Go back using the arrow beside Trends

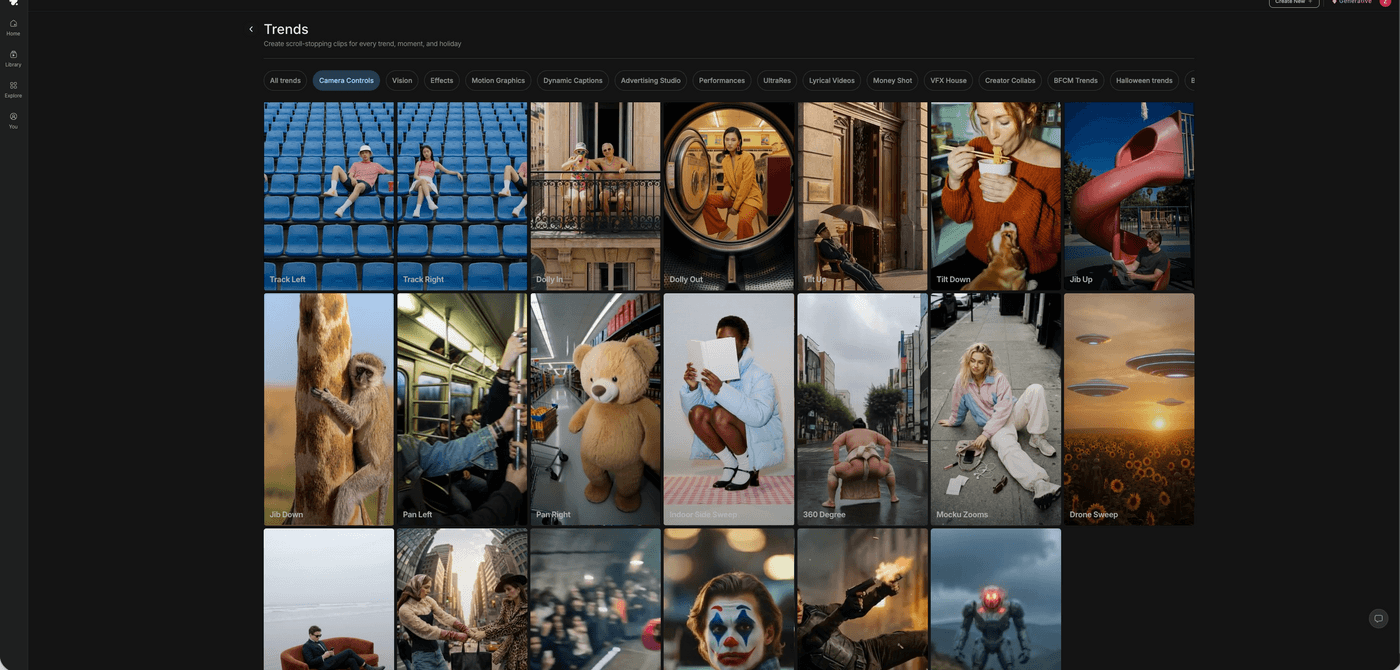coord(251,29)
